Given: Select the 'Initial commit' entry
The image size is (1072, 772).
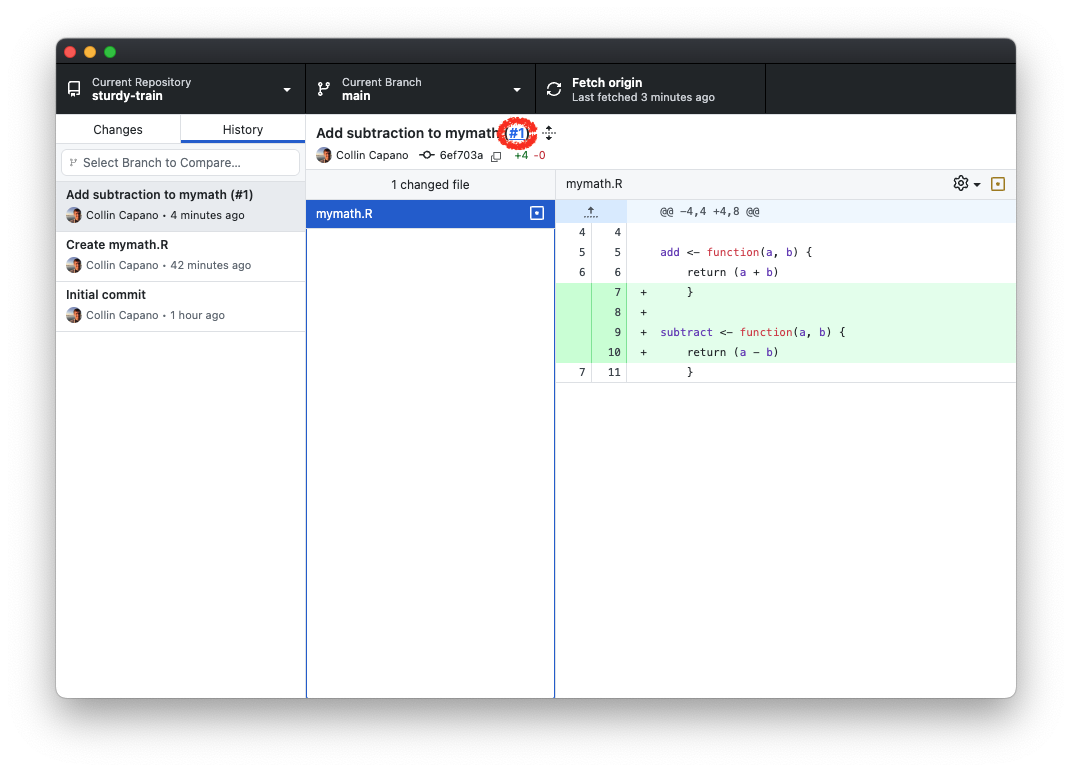Looking at the screenshot, I should click(x=180, y=305).
